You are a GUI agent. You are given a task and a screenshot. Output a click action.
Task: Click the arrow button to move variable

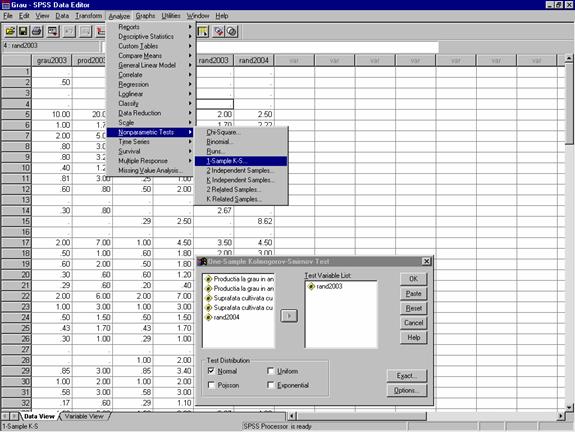point(289,316)
